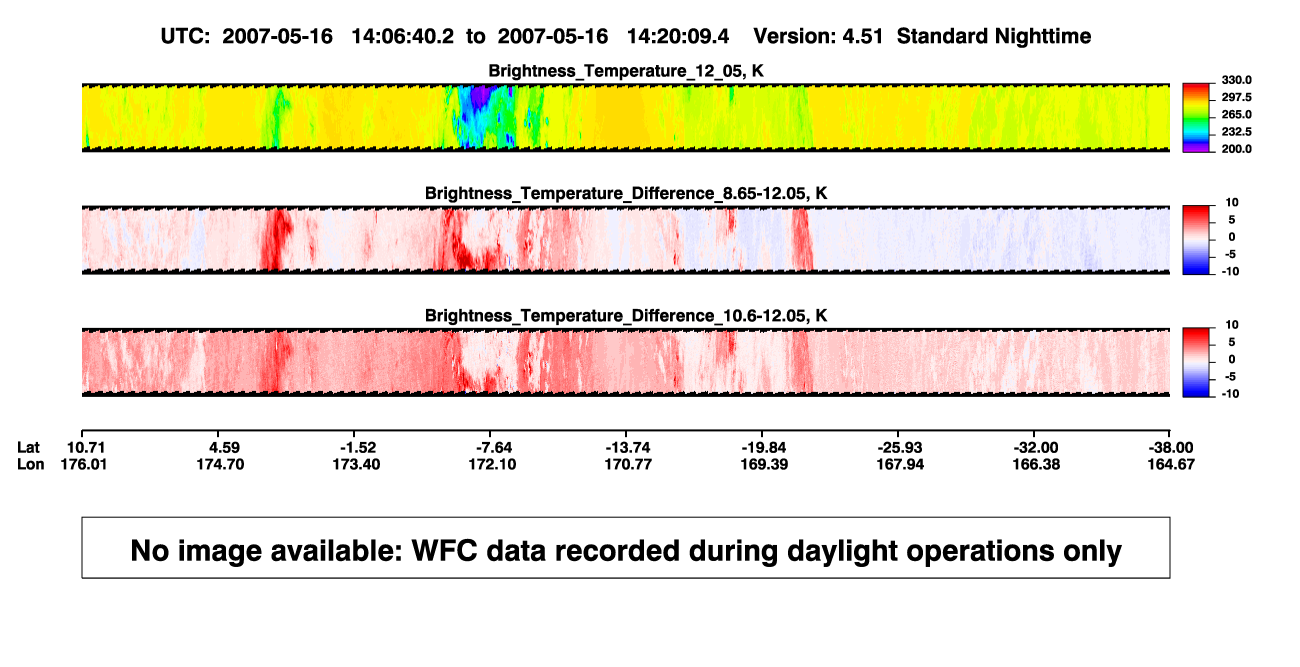Click longitude value 166.38
Screen dimensions: 1300x667
click(x=1037, y=464)
